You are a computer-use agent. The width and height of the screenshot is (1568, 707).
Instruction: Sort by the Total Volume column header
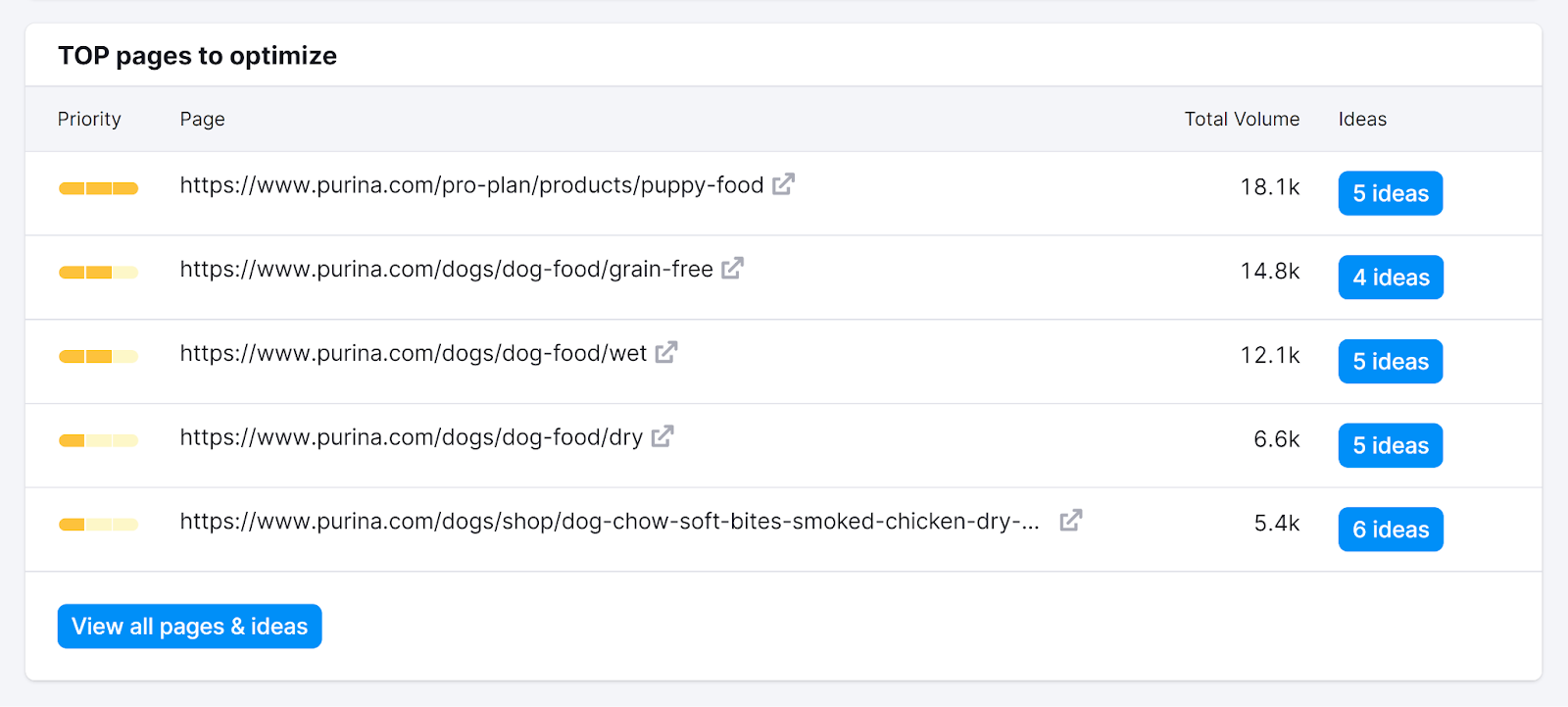[1241, 119]
